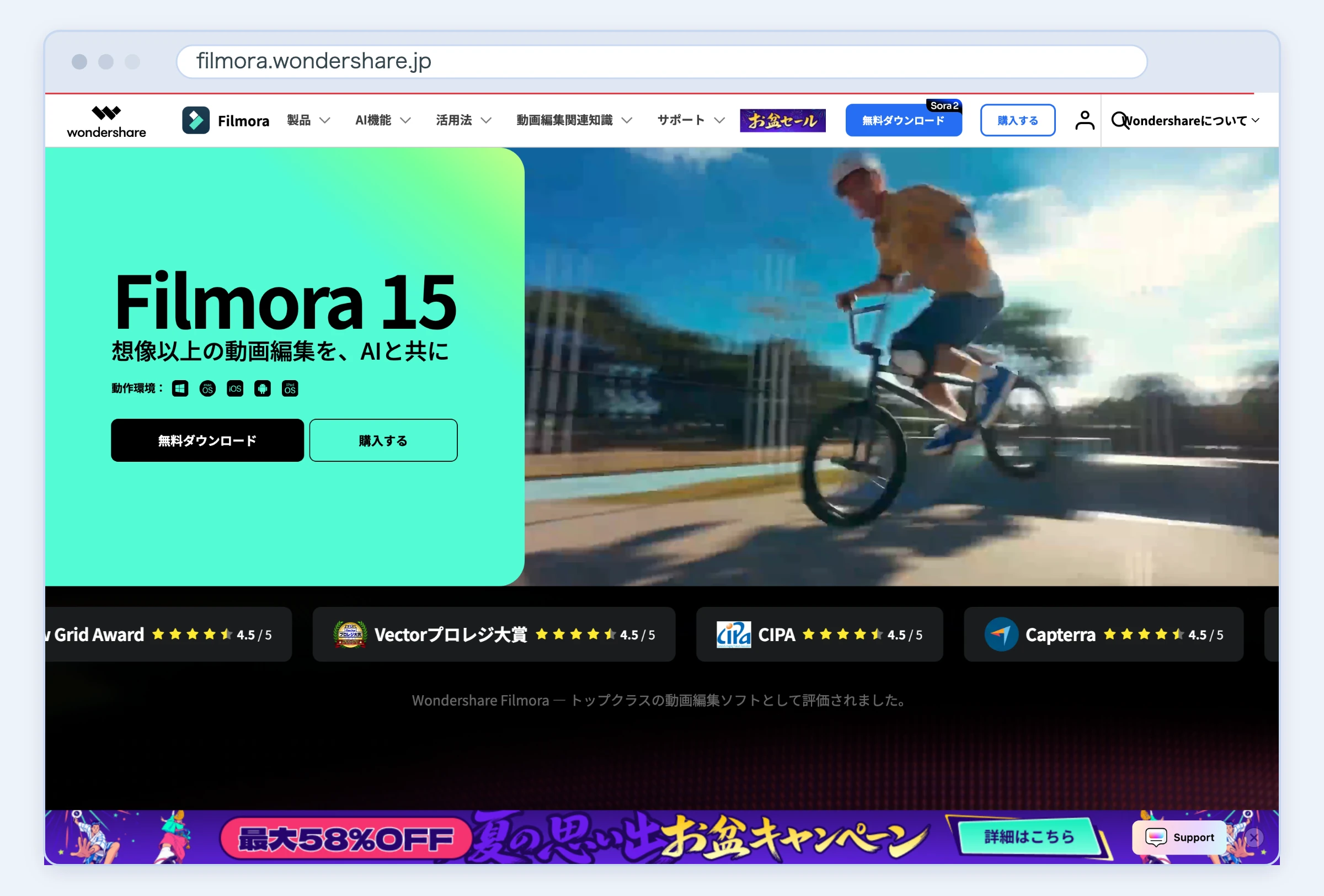This screenshot has height=896, width=1324.
Task: Select the iPadOS platform icon
Action: [290, 388]
